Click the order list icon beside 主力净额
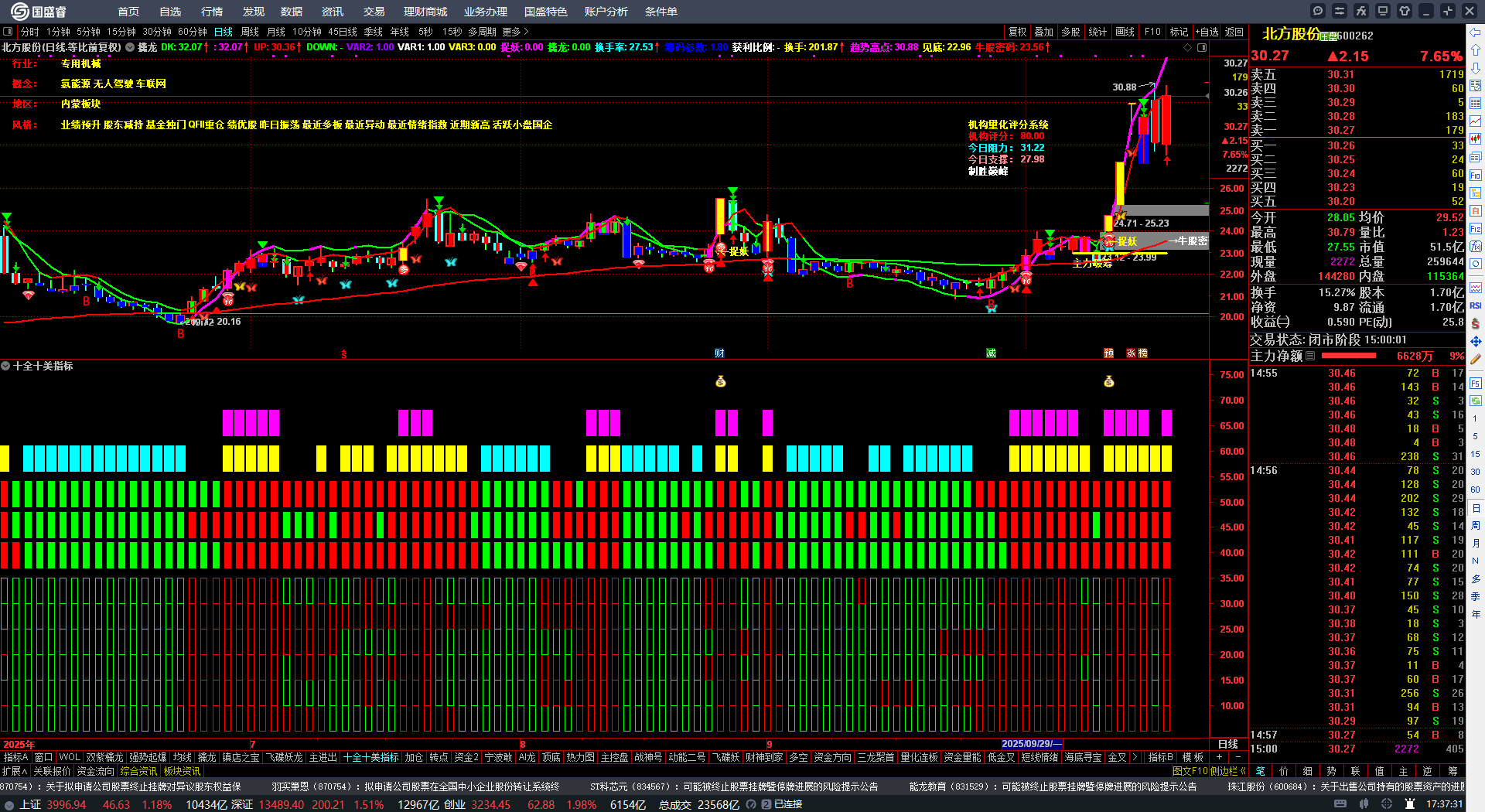 pyautogui.click(x=1310, y=356)
